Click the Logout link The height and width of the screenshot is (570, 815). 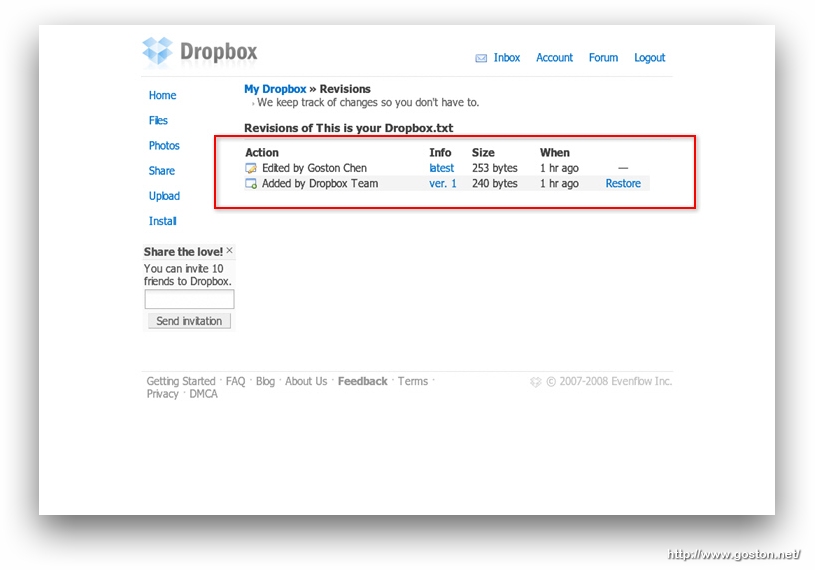point(649,58)
